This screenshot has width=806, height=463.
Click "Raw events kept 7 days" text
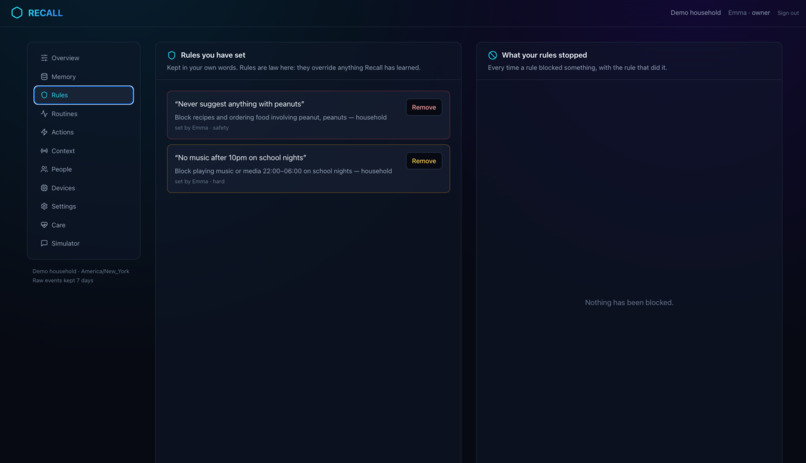(63, 281)
